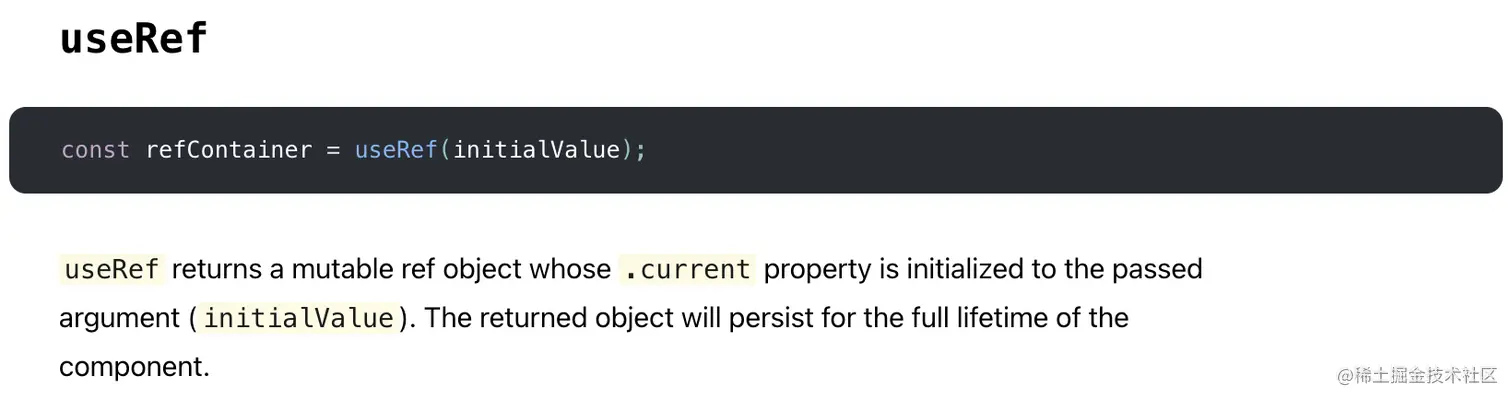The image size is (1512, 400).
Task: Click the word "component." on the last line
Action: click(135, 368)
